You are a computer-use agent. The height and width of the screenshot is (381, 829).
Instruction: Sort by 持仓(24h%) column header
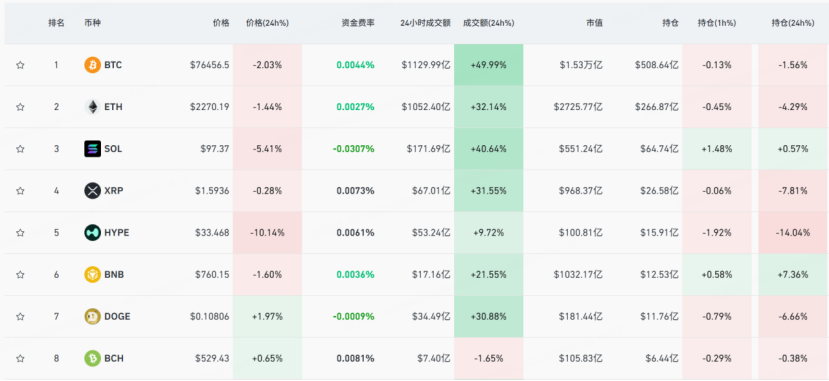click(793, 23)
